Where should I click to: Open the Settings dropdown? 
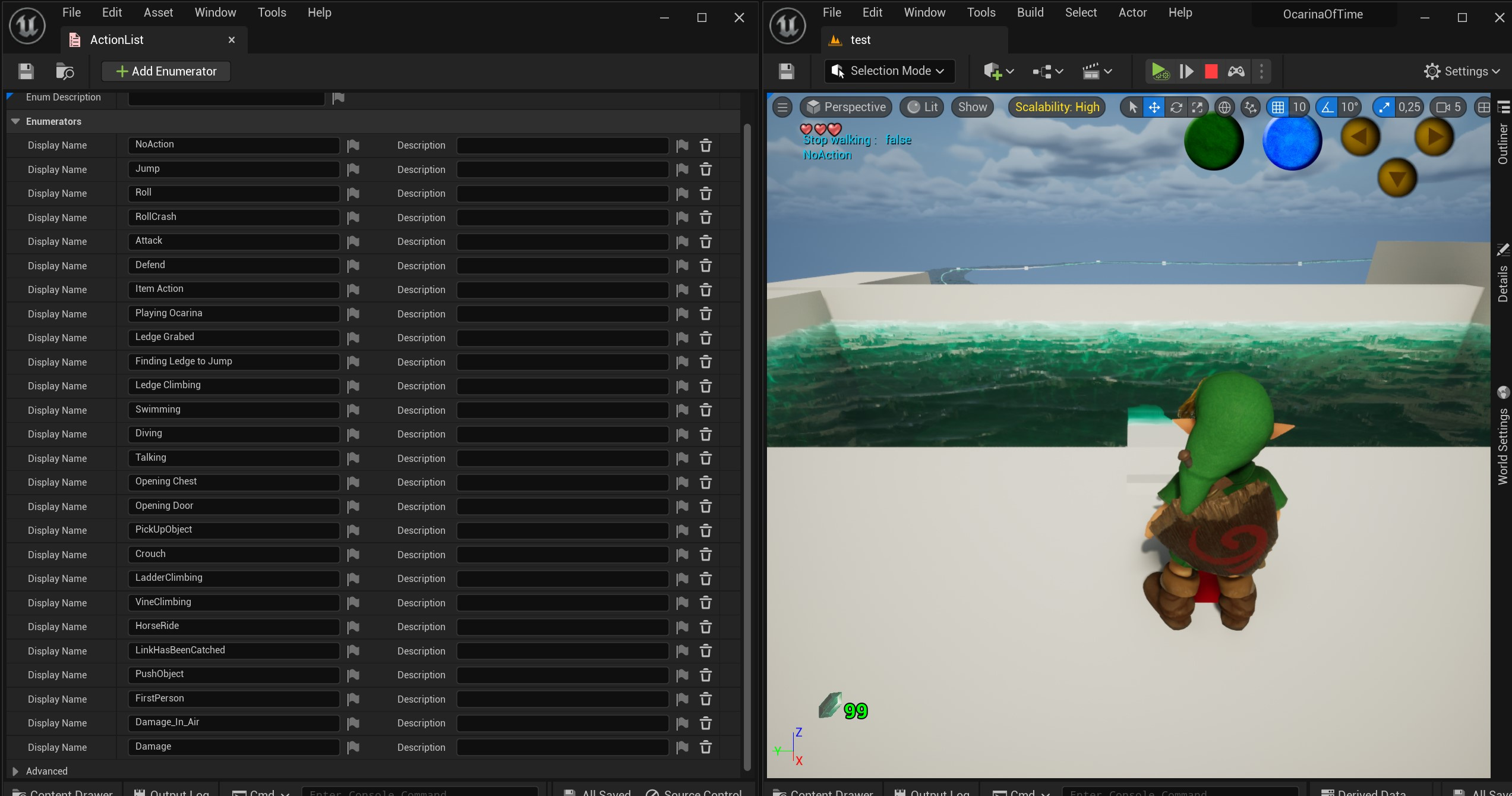(x=1462, y=71)
